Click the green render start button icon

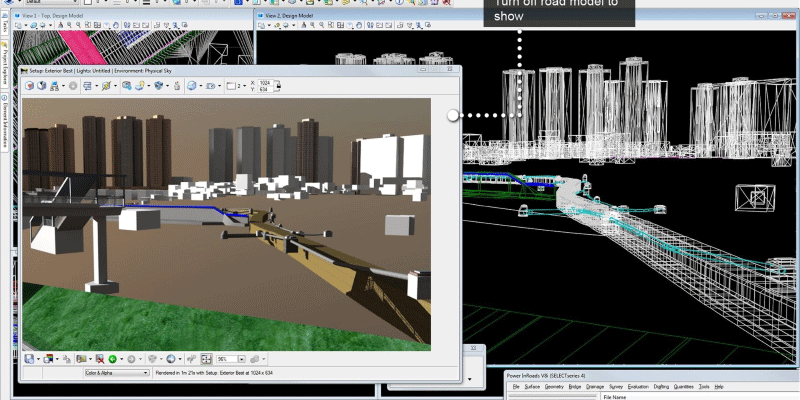113,358
